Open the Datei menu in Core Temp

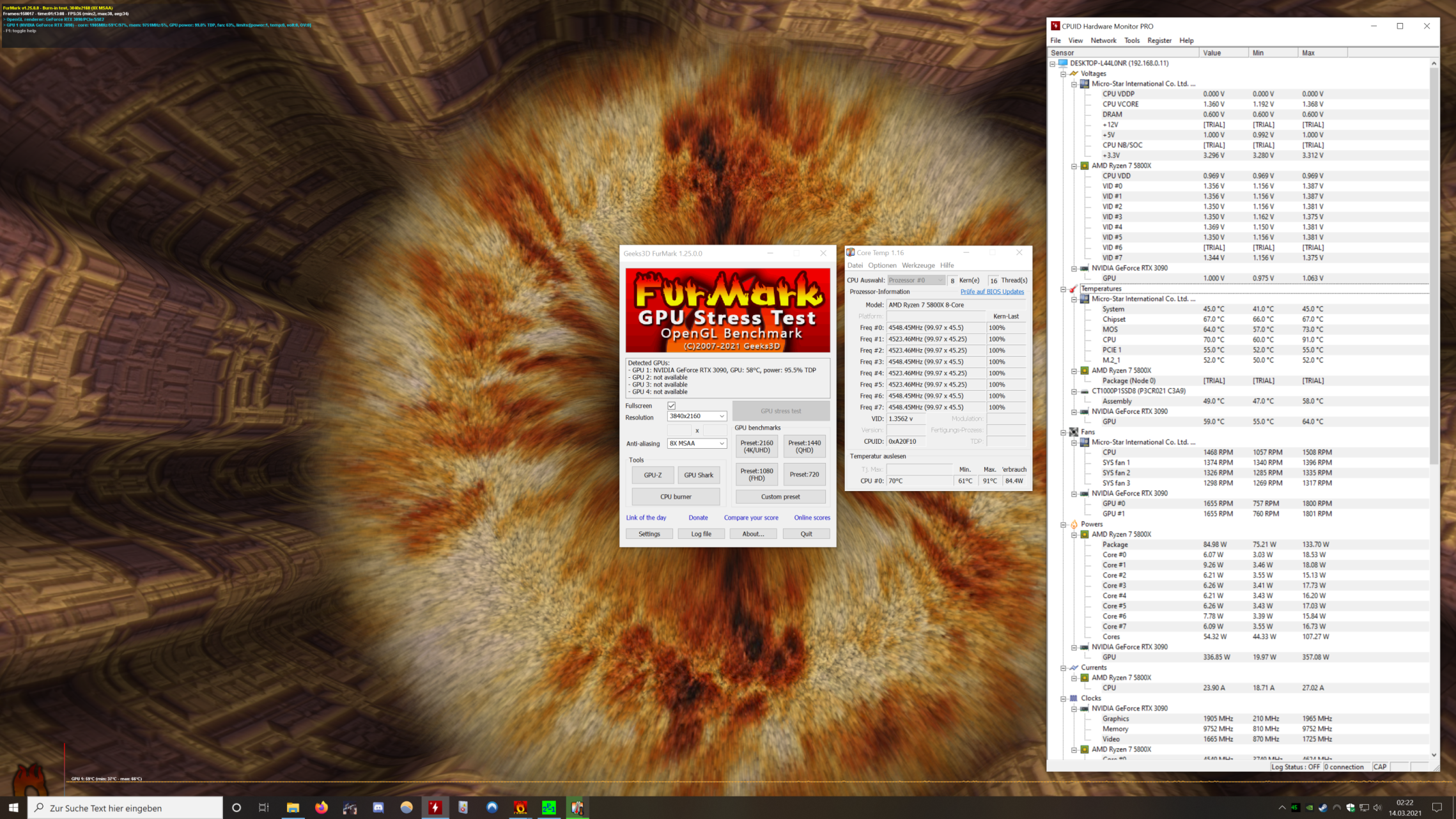click(855, 265)
